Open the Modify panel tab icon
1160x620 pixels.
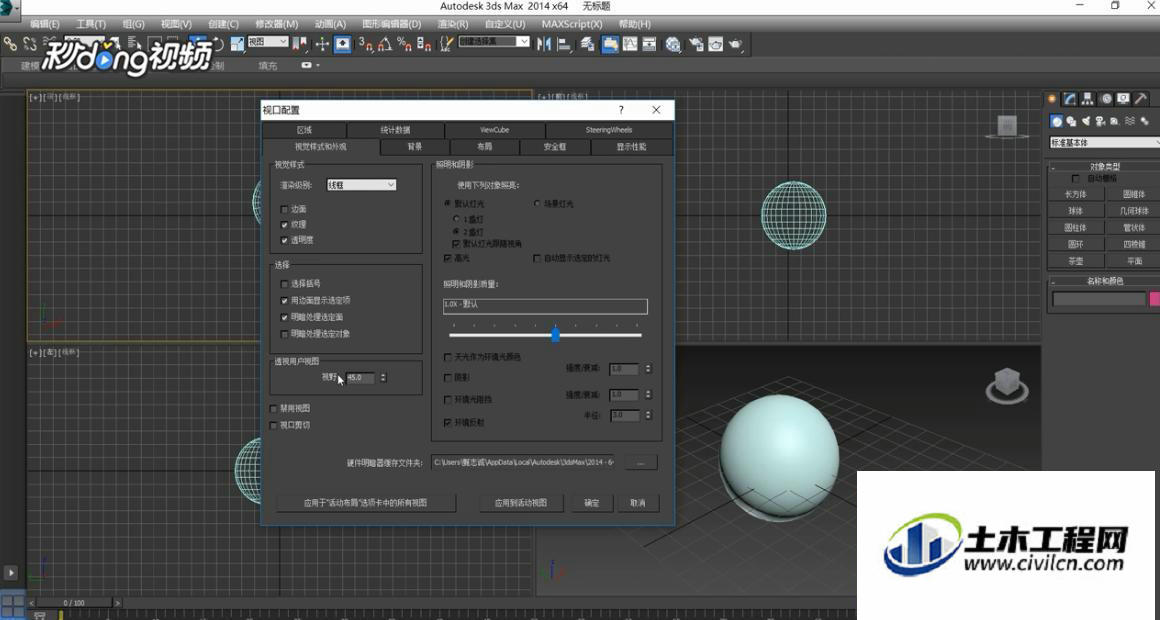1070,98
